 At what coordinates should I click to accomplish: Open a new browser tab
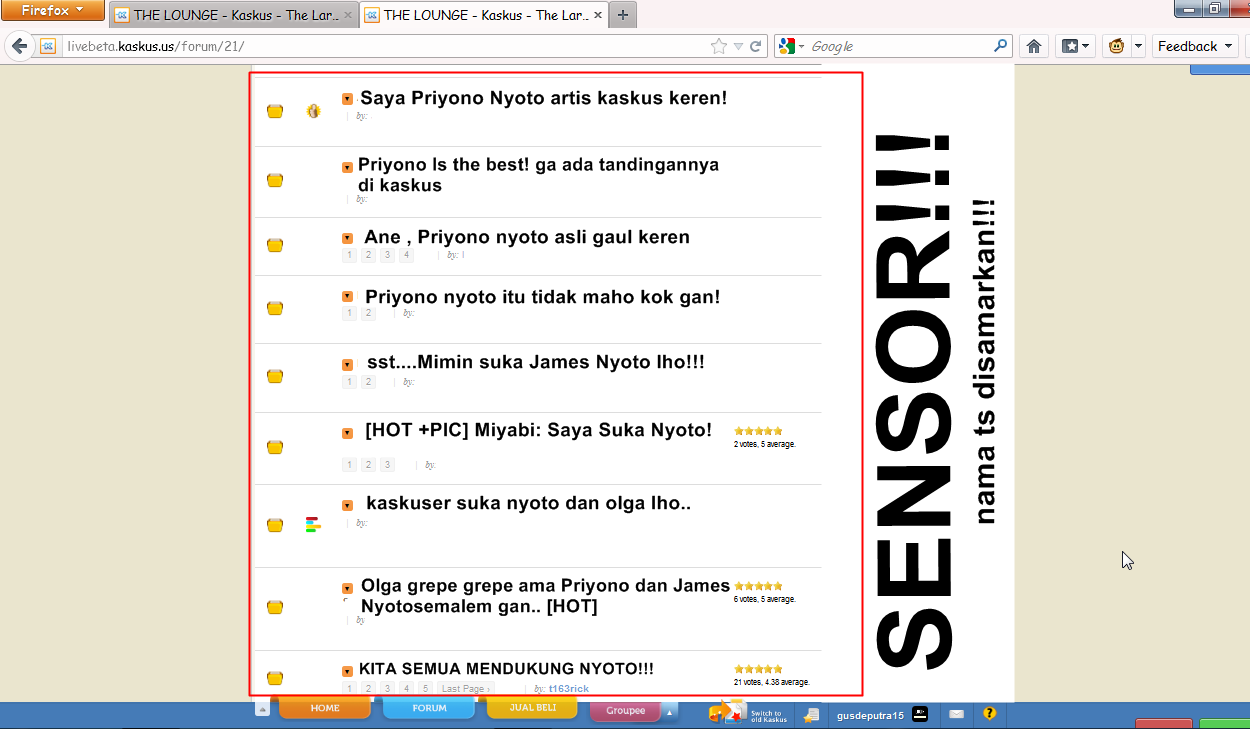point(622,15)
